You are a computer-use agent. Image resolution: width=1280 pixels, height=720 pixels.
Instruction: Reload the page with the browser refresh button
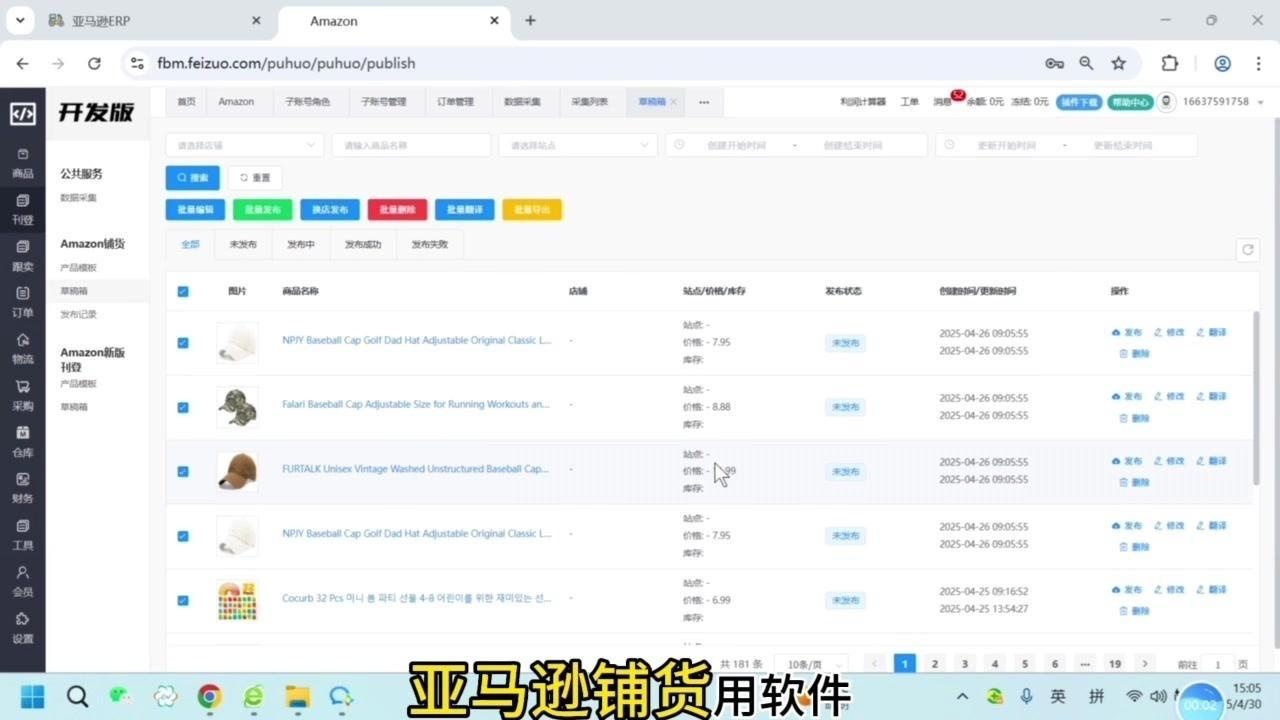(x=94, y=63)
